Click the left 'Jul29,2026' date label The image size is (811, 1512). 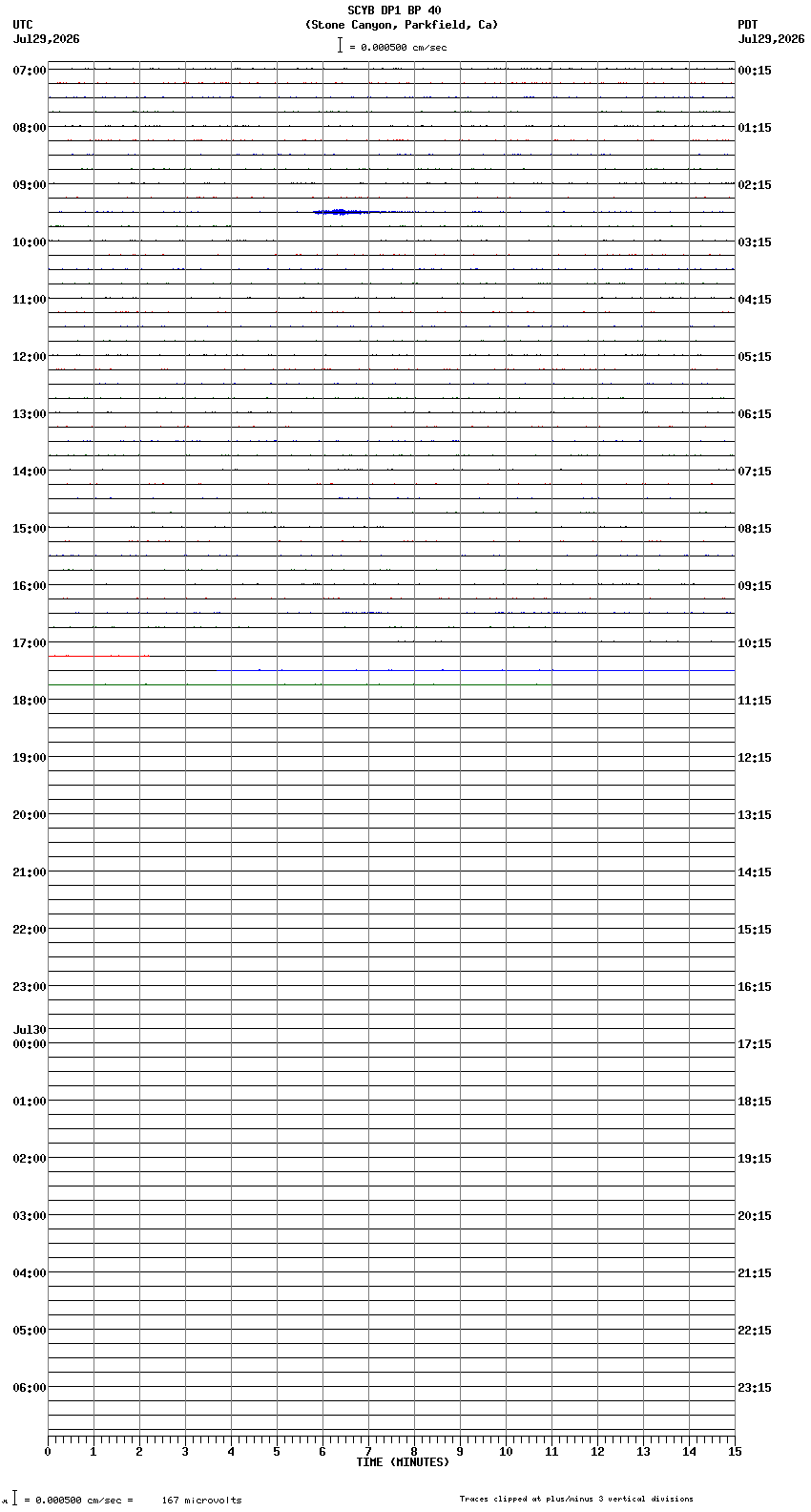click(x=47, y=39)
